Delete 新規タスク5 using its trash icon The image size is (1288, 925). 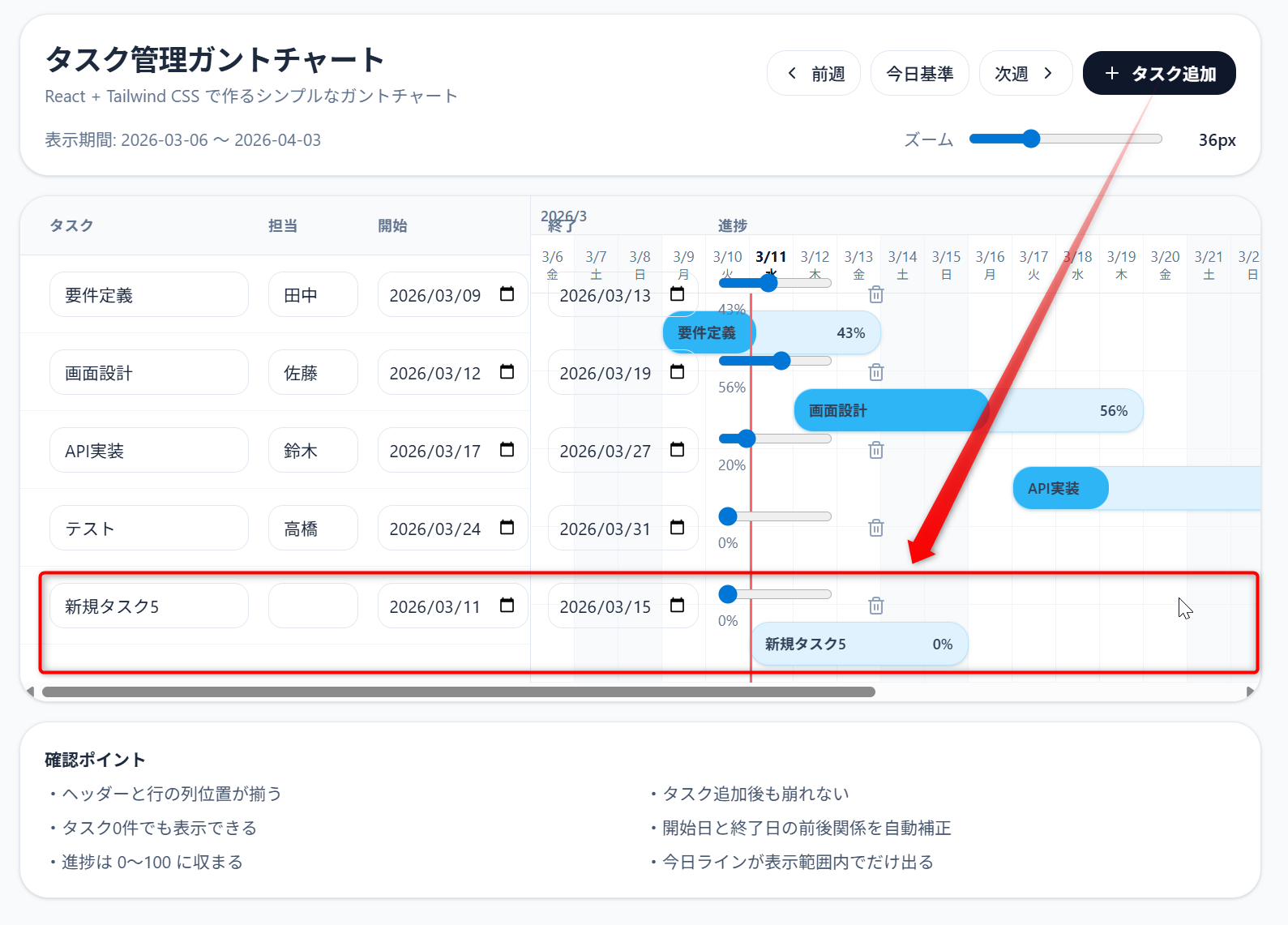[x=875, y=606]
